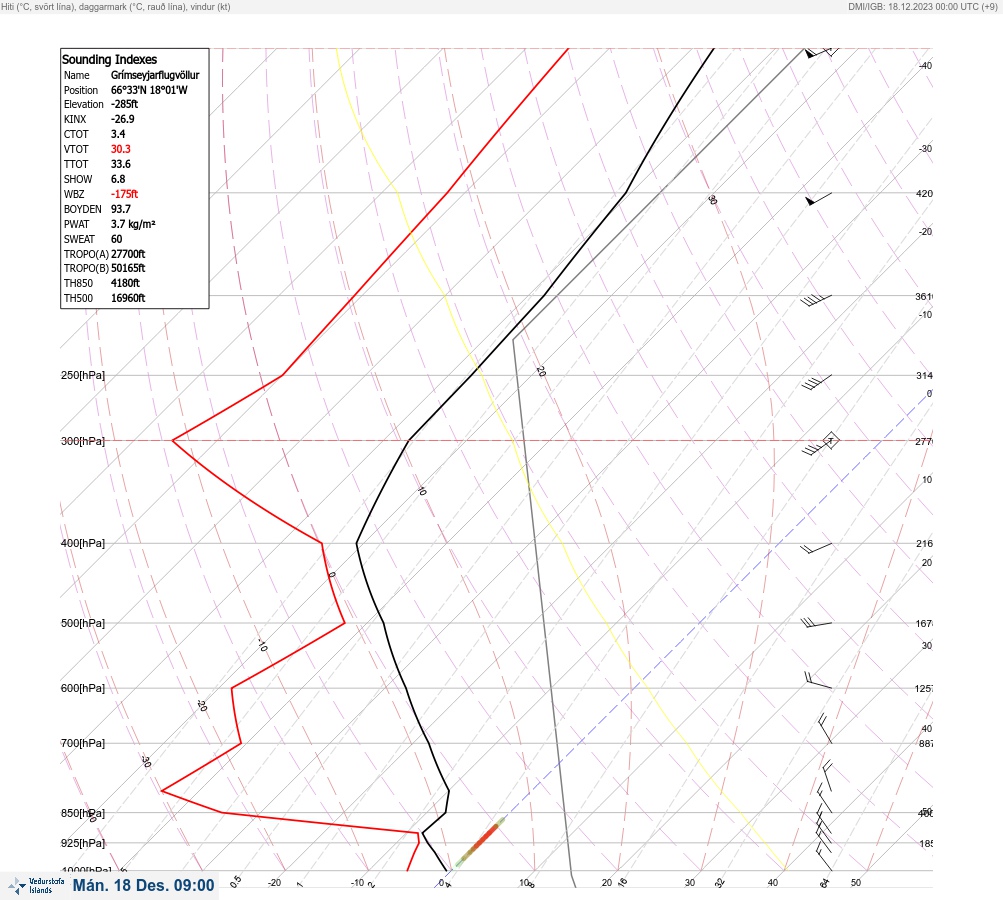Click the Elevation value -285ft

(125, 104)
